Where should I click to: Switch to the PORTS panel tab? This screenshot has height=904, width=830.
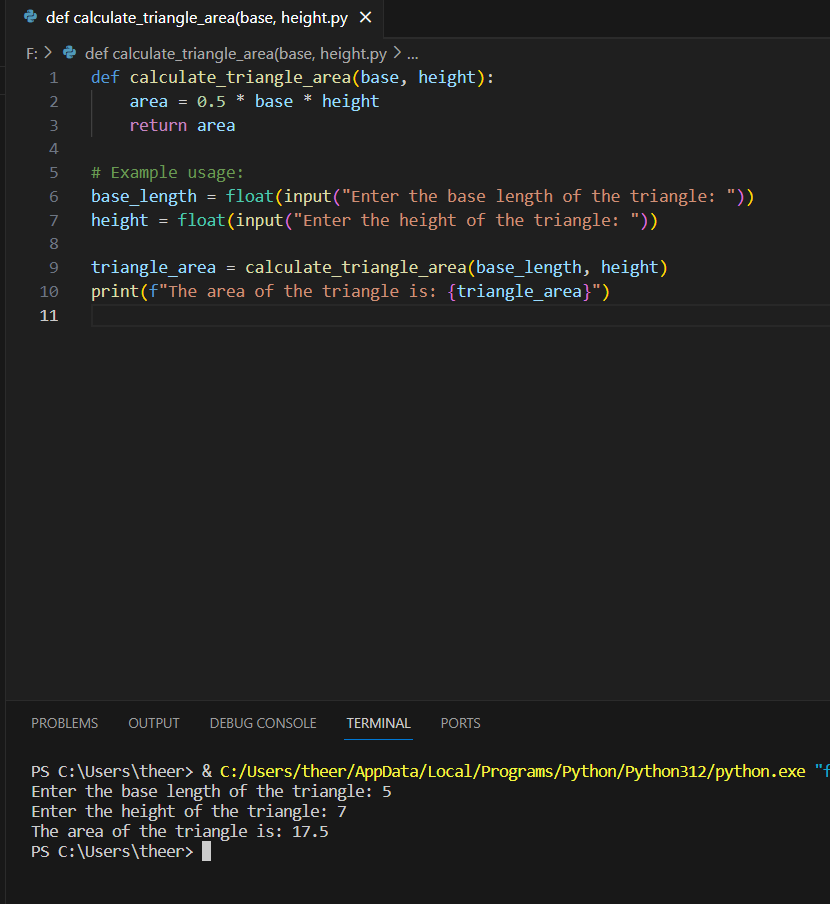pyautogui.click(x=460, y=723)
